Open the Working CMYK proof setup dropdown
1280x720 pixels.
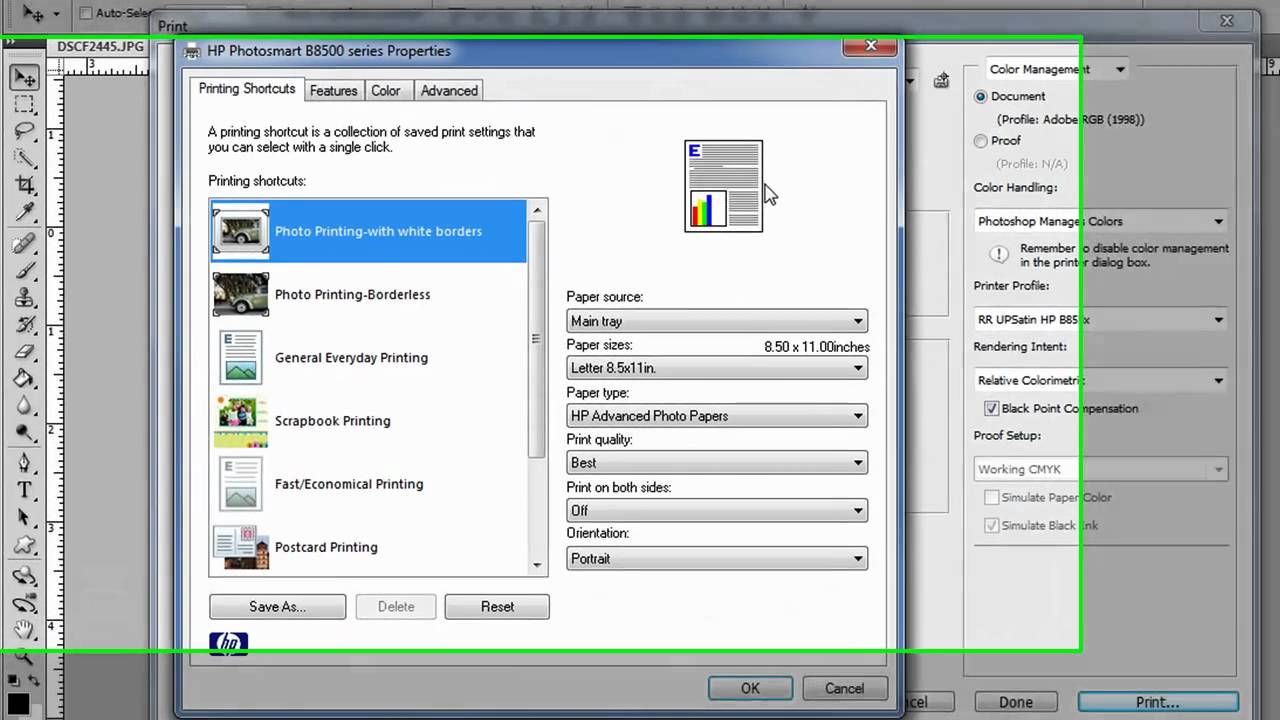(1101, 469)
